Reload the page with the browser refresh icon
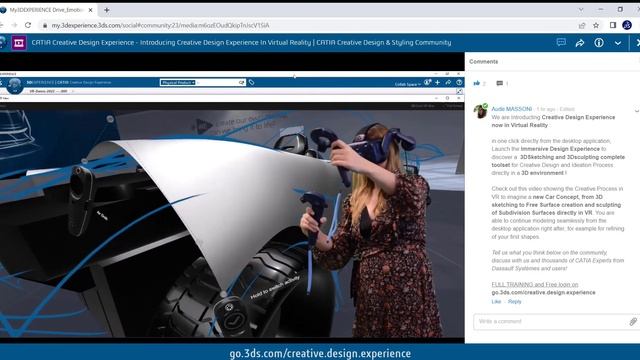This screenshot has height=360, width=640. 28,25
